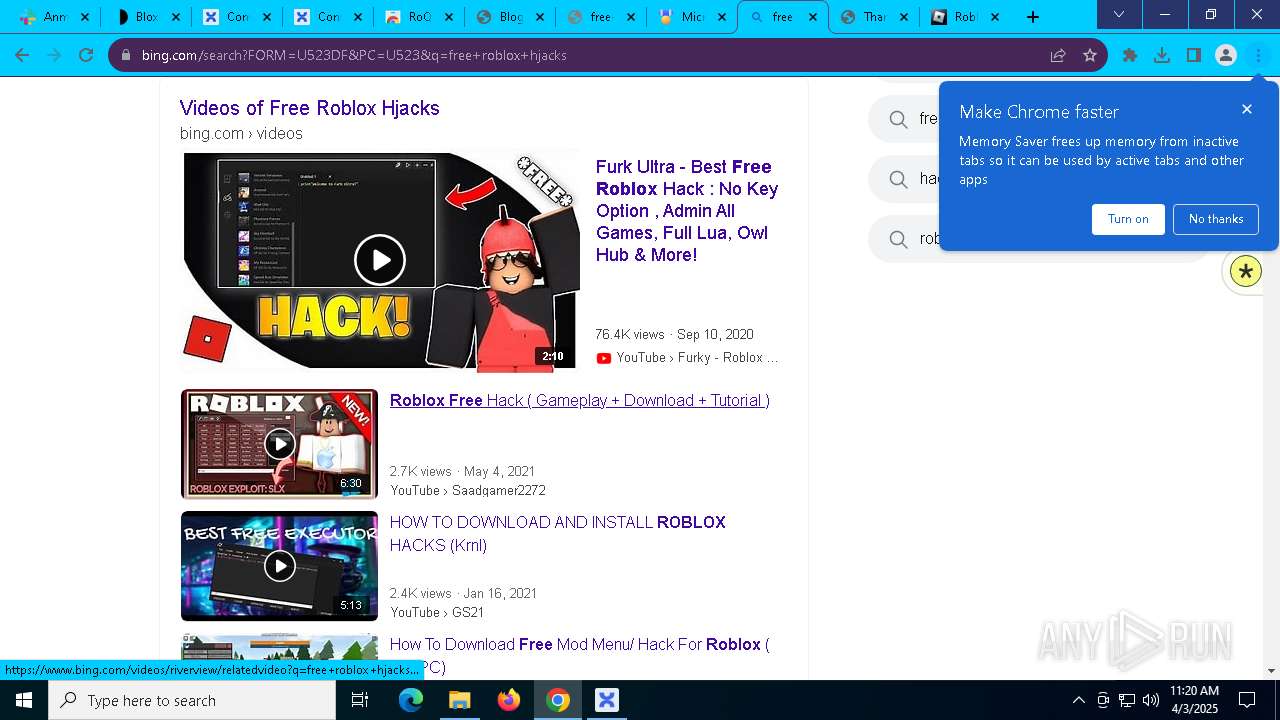The width and height of the screenshot is (1280, 720).
Task: Select first related search suggestion 'fre'
Action: point(903,119)
